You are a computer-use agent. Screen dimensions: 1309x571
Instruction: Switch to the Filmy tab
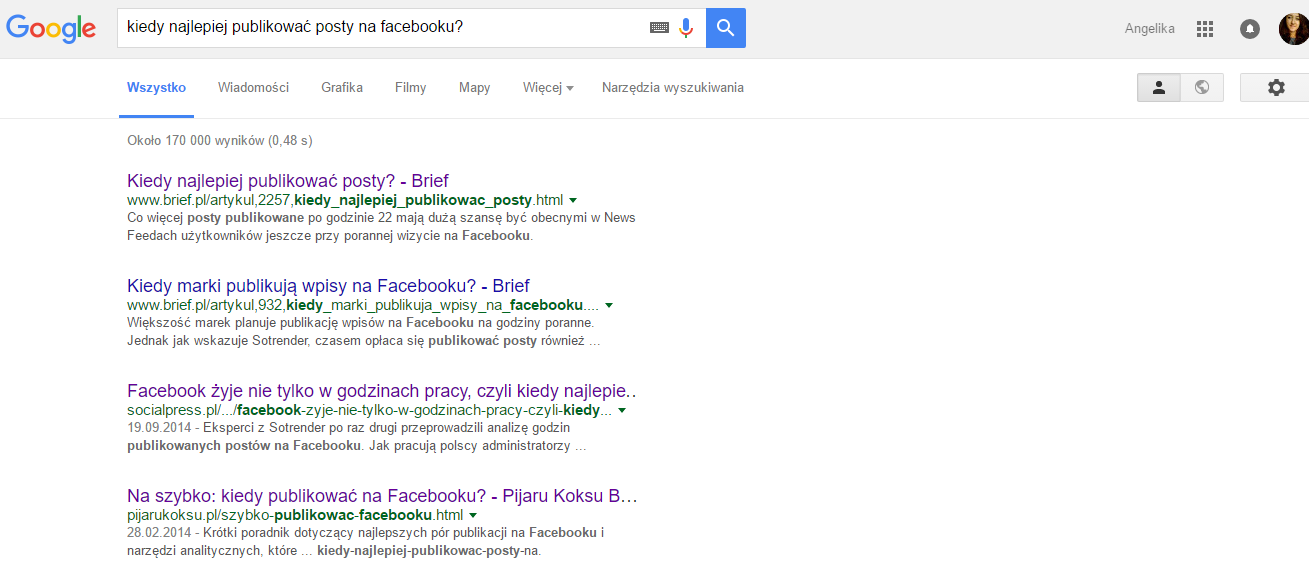click(410, 88)
